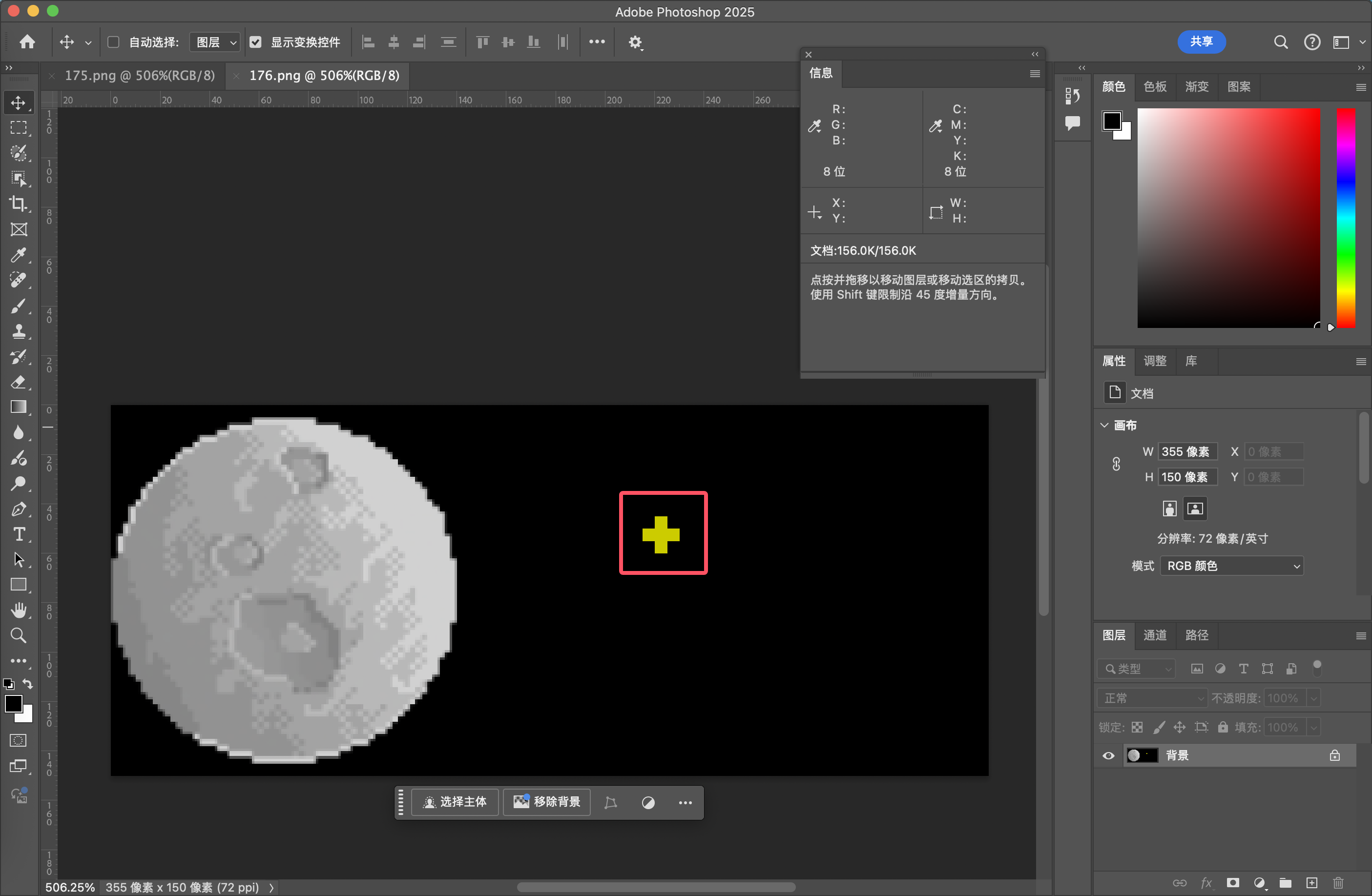Choose the Rectangle shape tool
The image size is (1372, 896).
19,586
